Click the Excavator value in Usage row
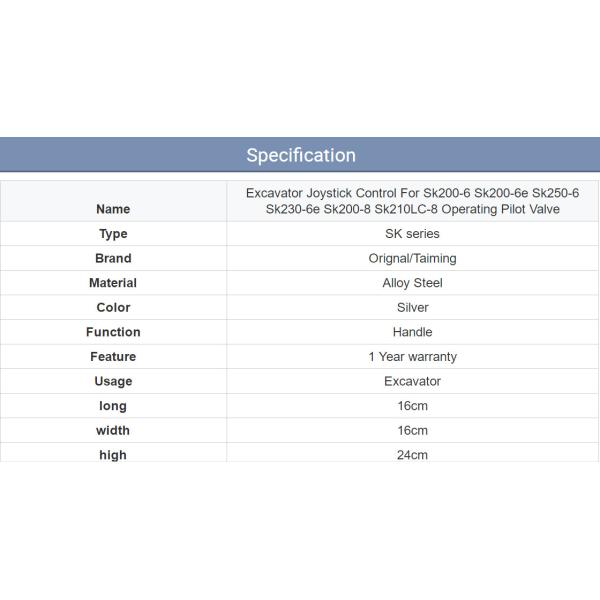600x600 pixels. (x=412, y=381)
